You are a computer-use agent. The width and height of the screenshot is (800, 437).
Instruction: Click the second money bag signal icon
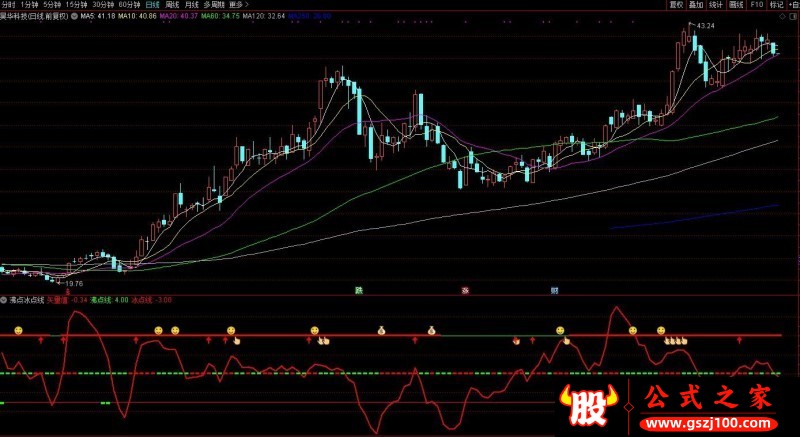click(432, 330)
